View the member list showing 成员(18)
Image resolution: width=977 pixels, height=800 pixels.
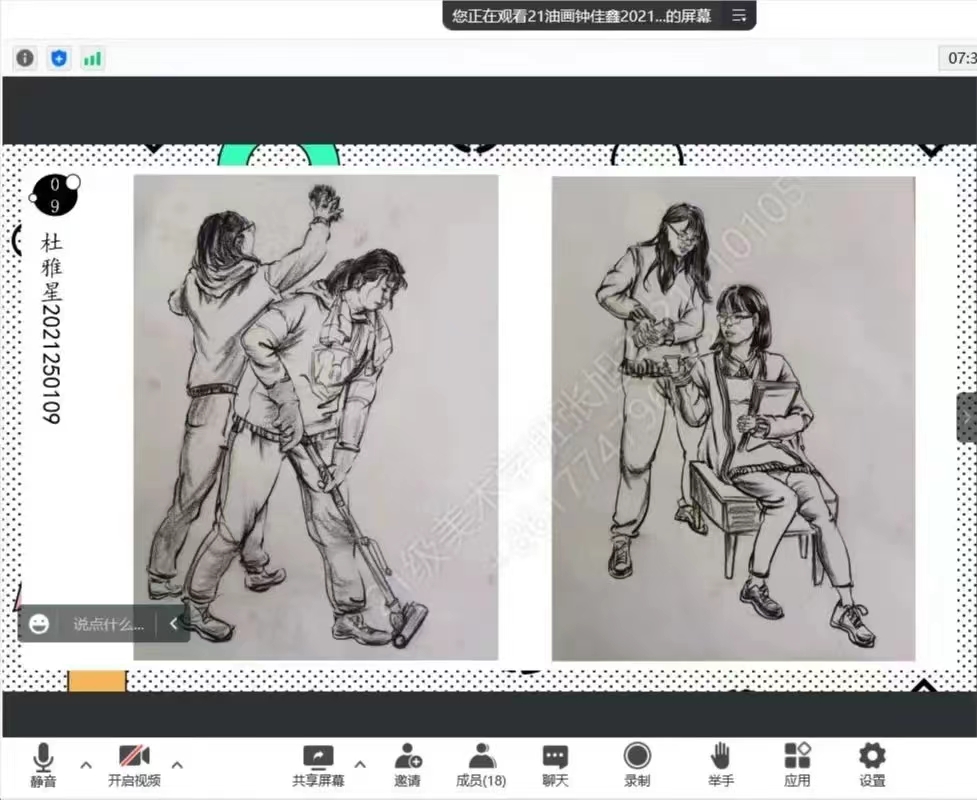tap(481, 764)
